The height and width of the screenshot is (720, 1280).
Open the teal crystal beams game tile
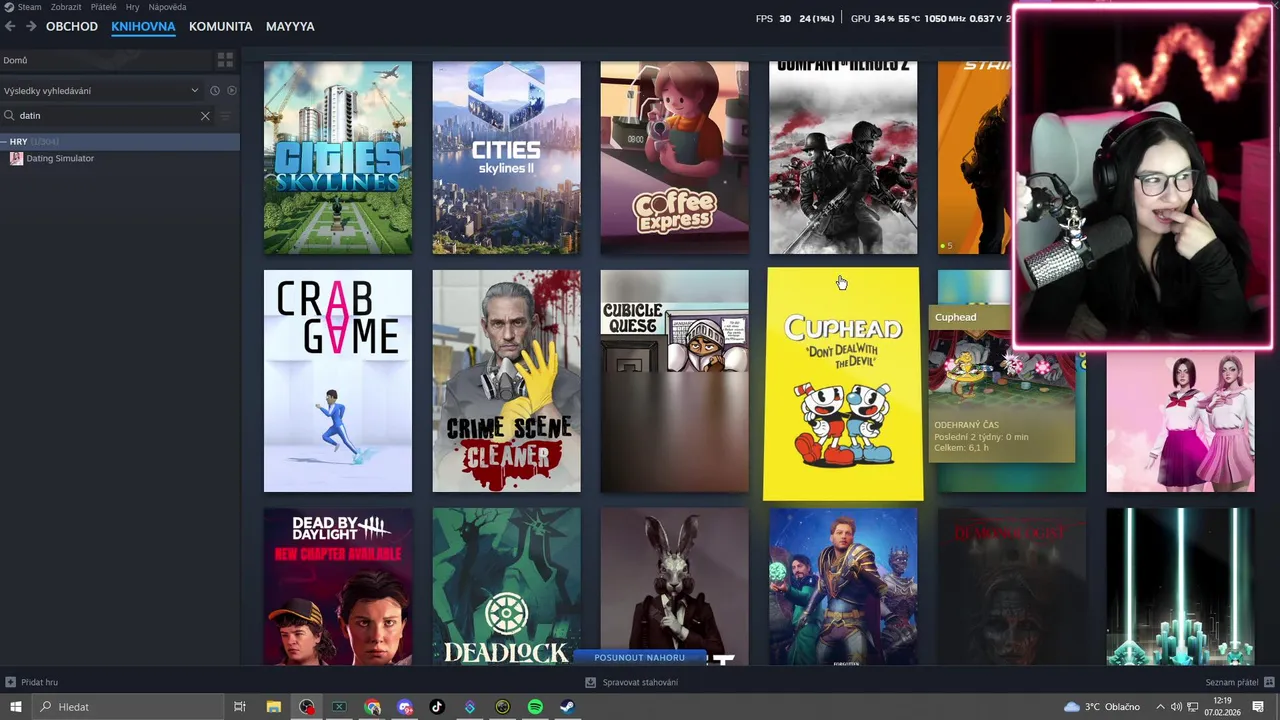[x=1180, y=587]
